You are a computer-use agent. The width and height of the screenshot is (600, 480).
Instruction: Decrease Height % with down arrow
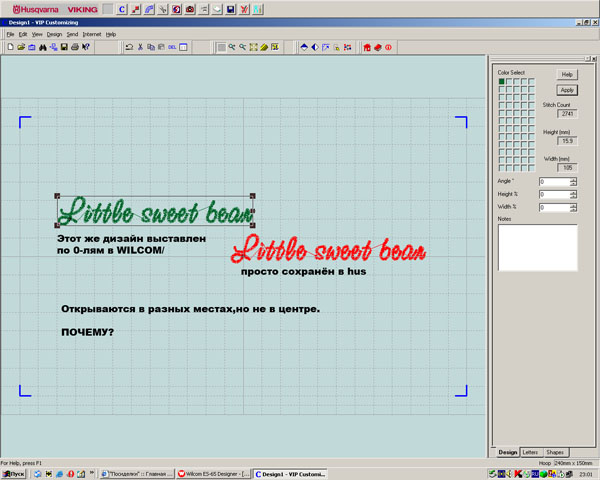[x=574, y=197]
